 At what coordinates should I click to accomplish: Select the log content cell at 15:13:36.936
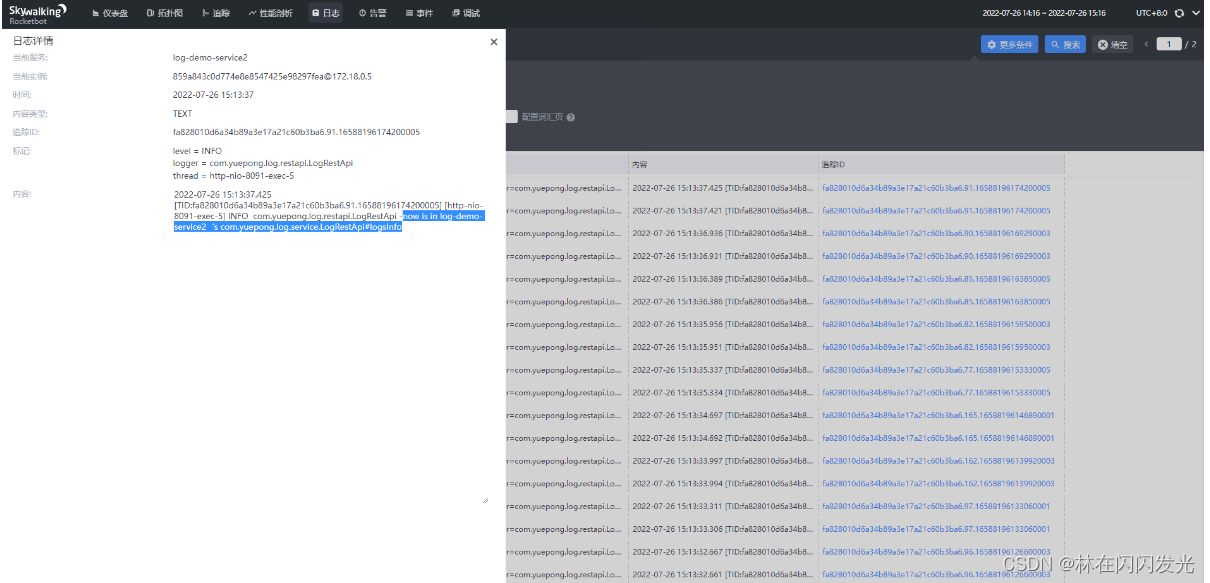click(x=723, y=233)
